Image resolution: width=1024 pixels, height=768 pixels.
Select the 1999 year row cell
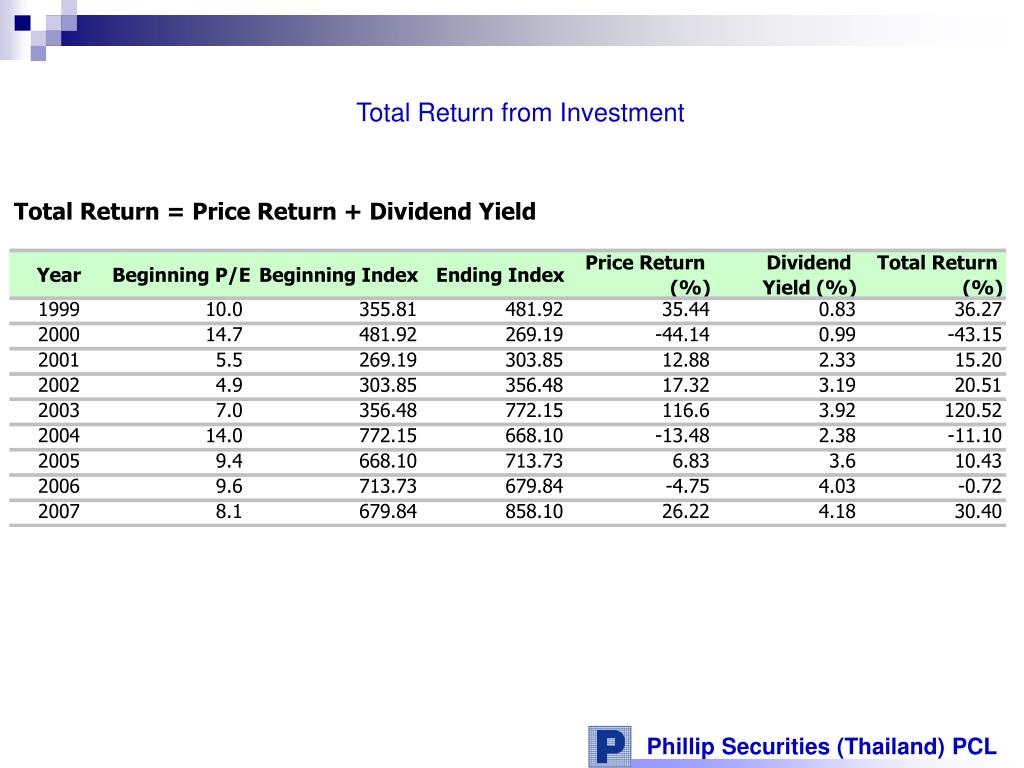coord(59,309)
